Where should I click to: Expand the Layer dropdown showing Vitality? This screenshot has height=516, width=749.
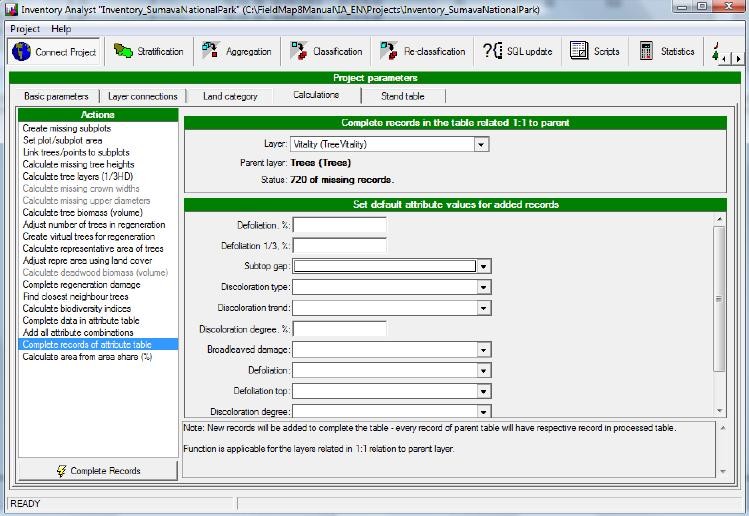tap(482, 145)
